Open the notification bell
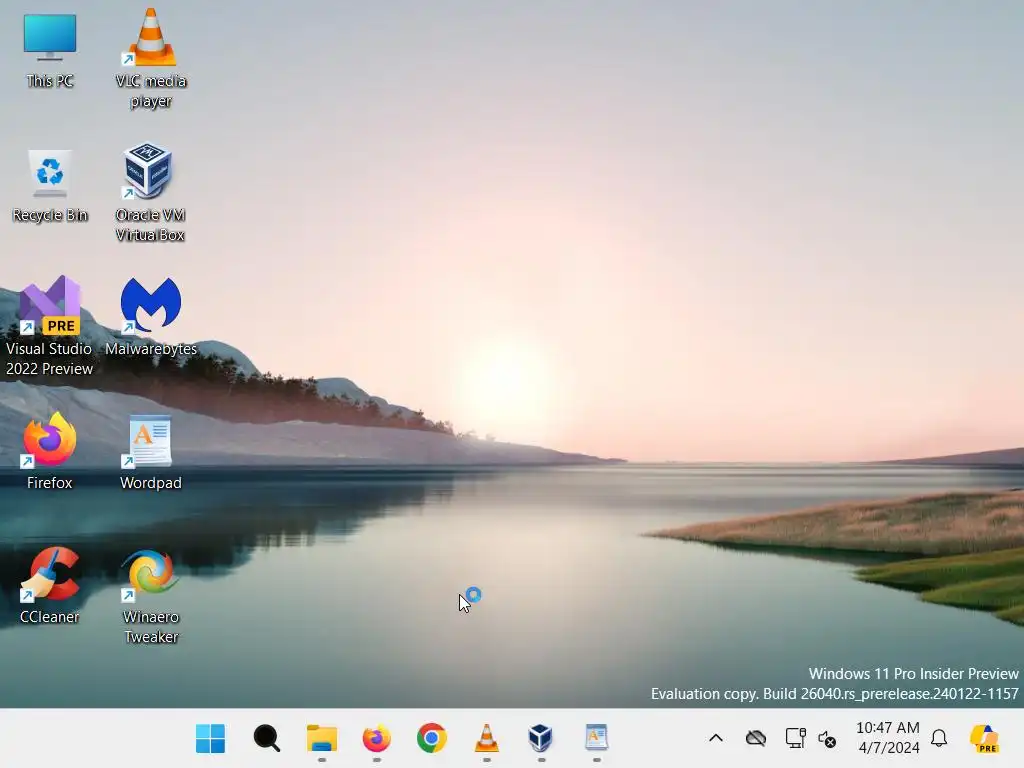This screenshot has width=1024, height=768. 939,738
